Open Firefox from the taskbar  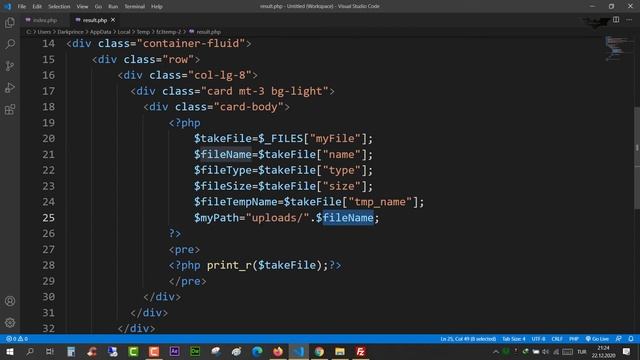278,351
